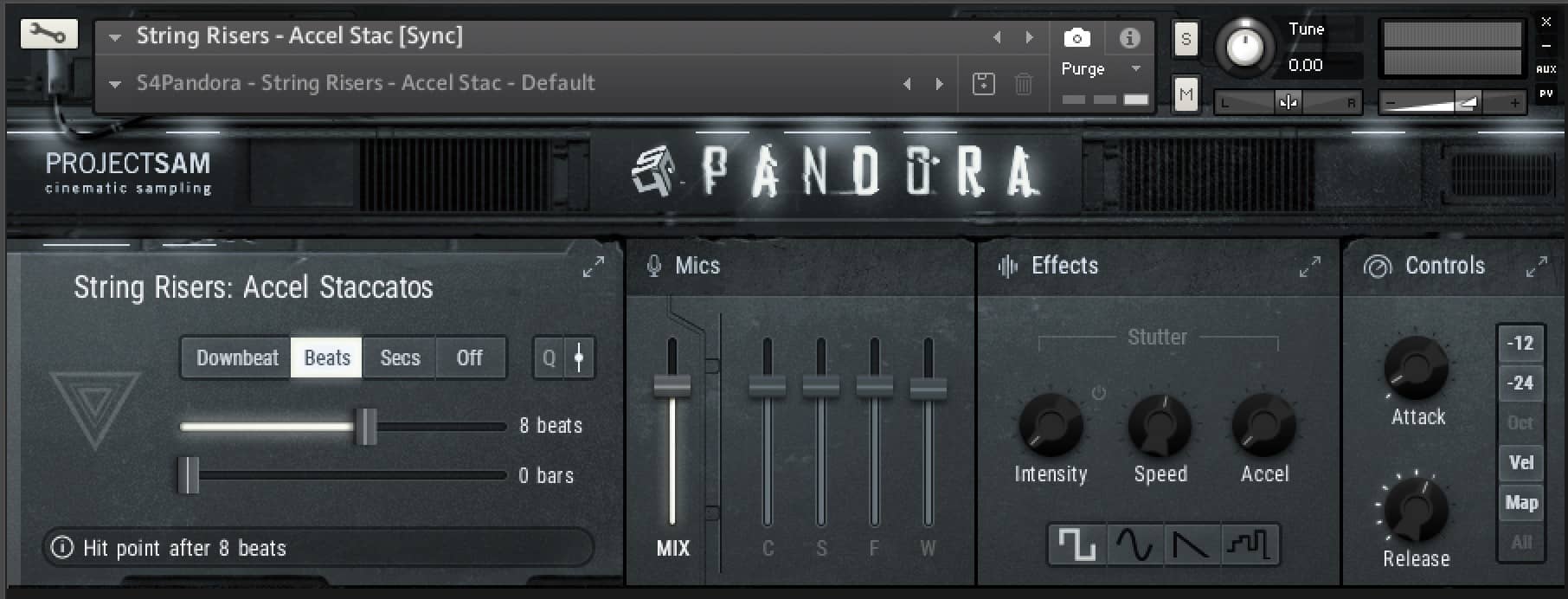The width and height of the screenshot is (1568, 599).
Task: Open the wrench instrument edit mode
Action: (x=48, y=34)
